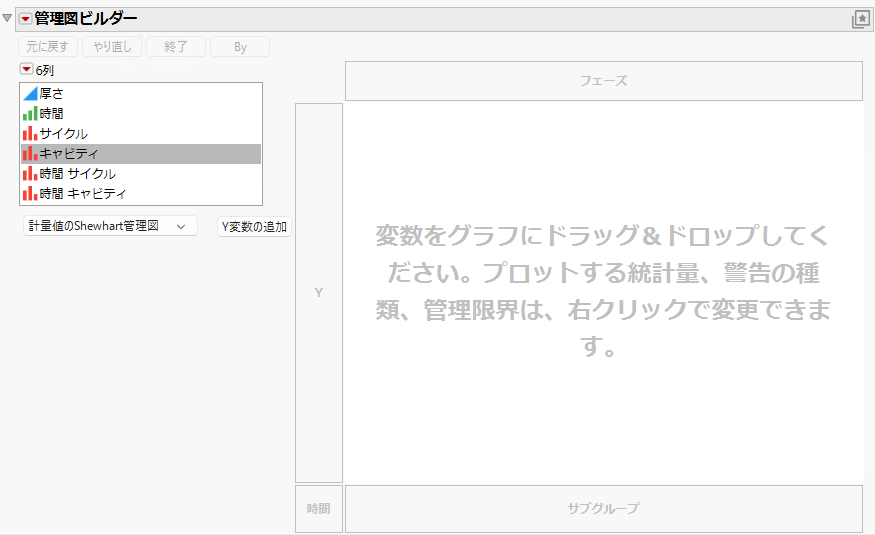Click the Y drop zone
Viewport: 875px width, 535px height.
point(319,292)
